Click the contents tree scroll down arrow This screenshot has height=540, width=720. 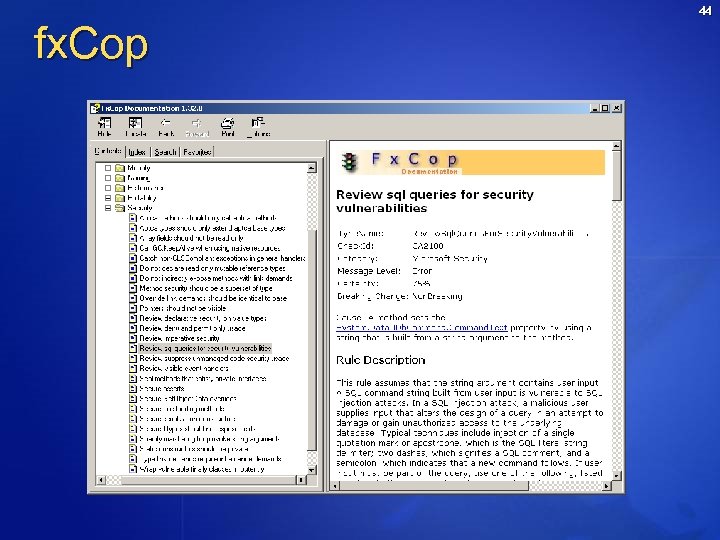coord(312,470)
